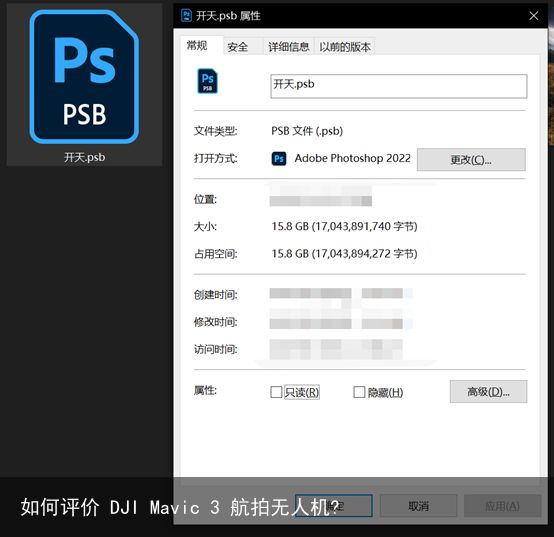The width and height of the screenshot is (554, 537).
Task: Toggle the 隐藏(H) checkbox
Action: click(x=359, y=392)
